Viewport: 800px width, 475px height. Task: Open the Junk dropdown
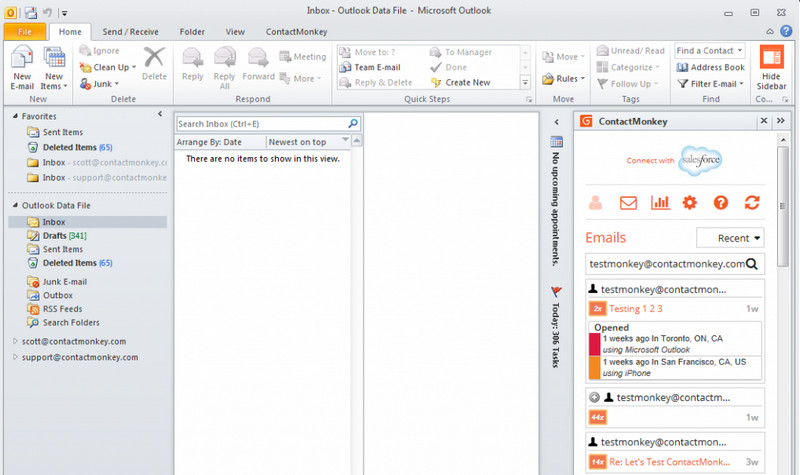click(99, 84)
